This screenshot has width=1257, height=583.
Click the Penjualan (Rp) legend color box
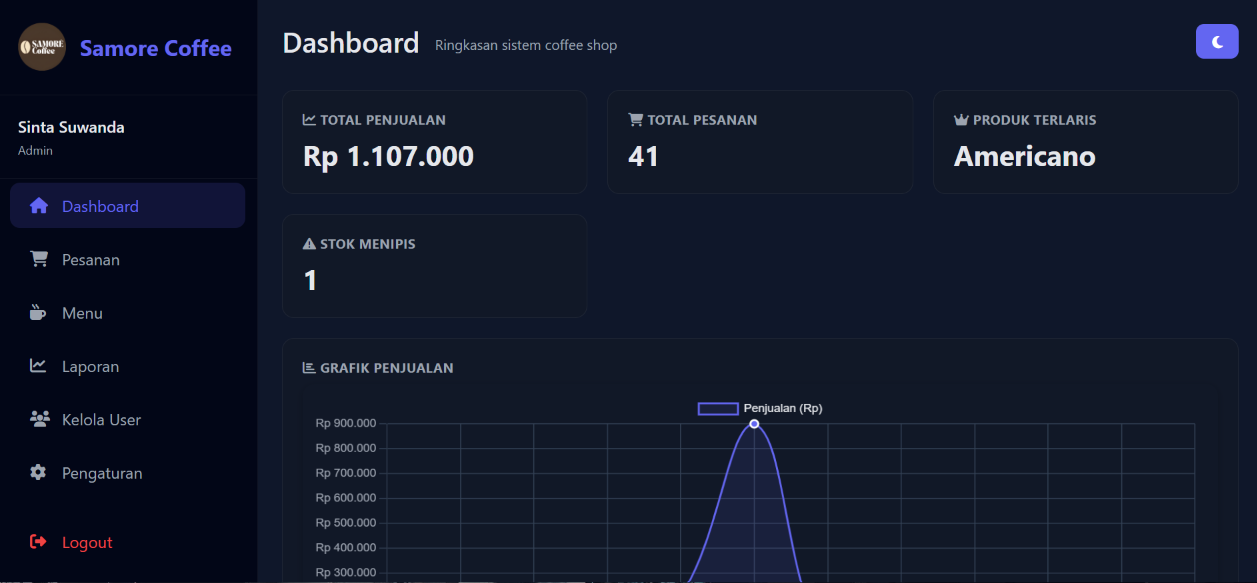point(718,408)
